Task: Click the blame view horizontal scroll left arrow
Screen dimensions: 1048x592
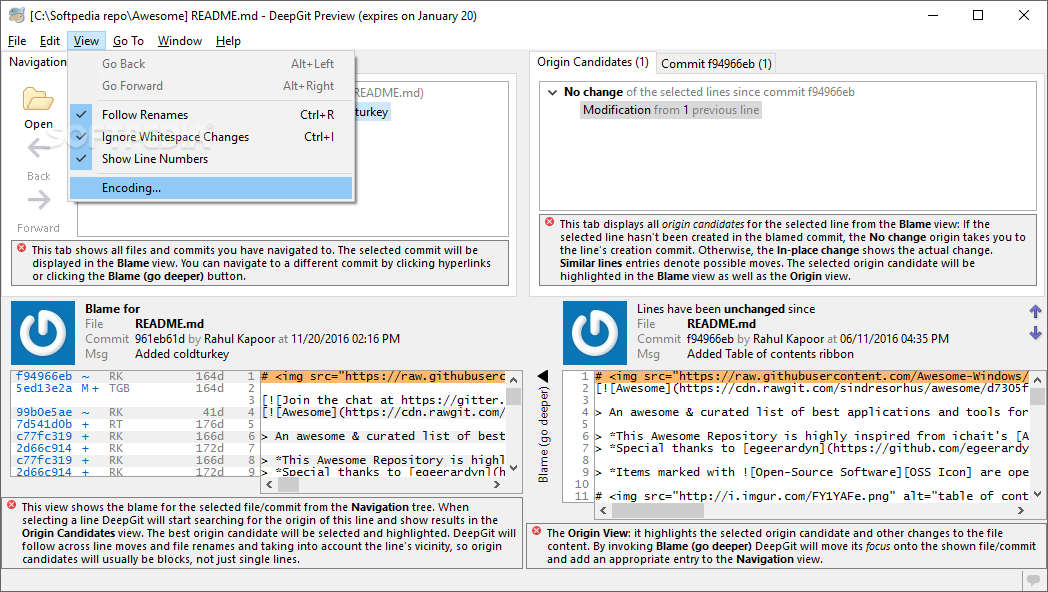Action: 269,484
